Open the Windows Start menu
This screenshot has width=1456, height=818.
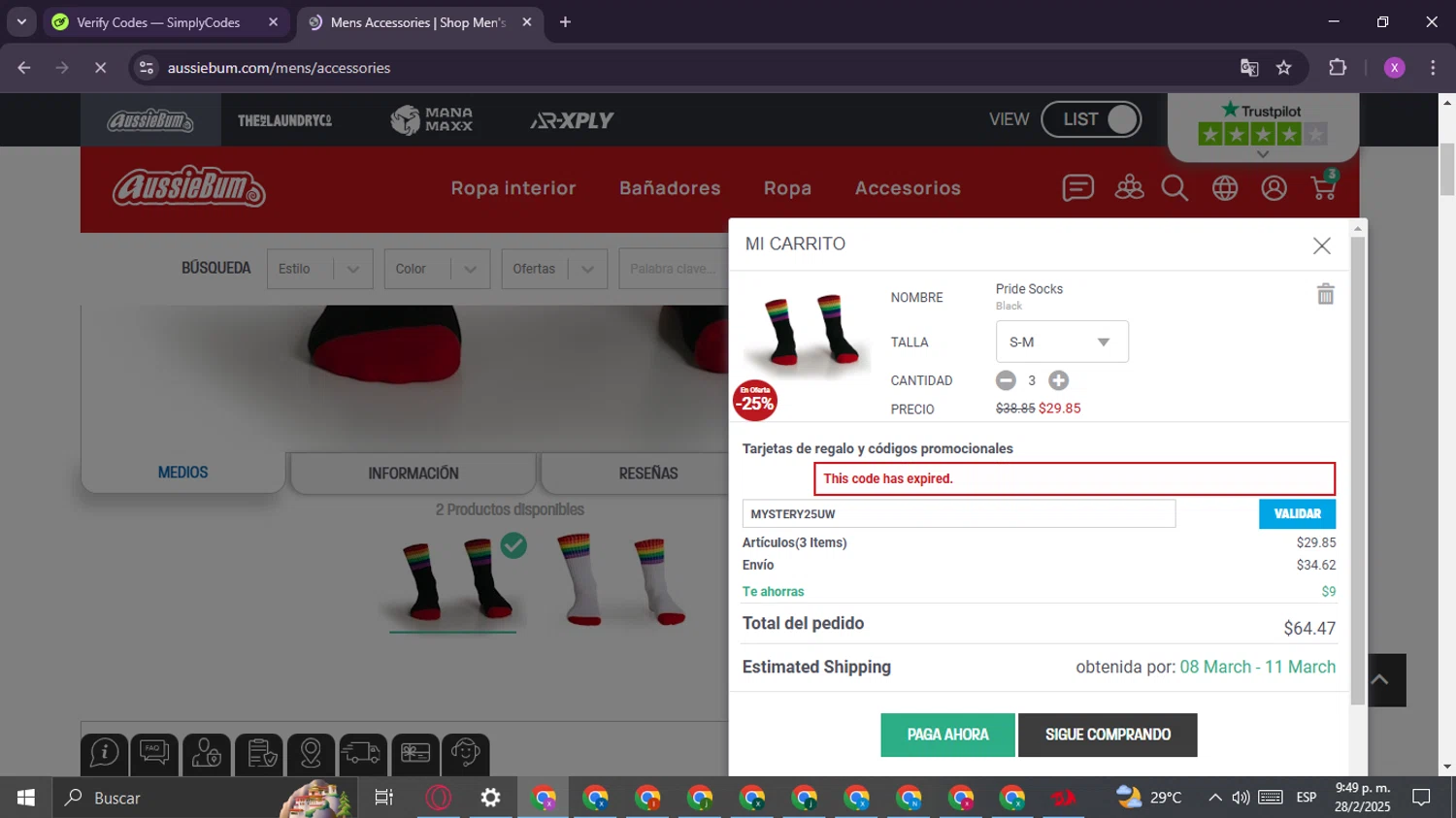(25, 798)
